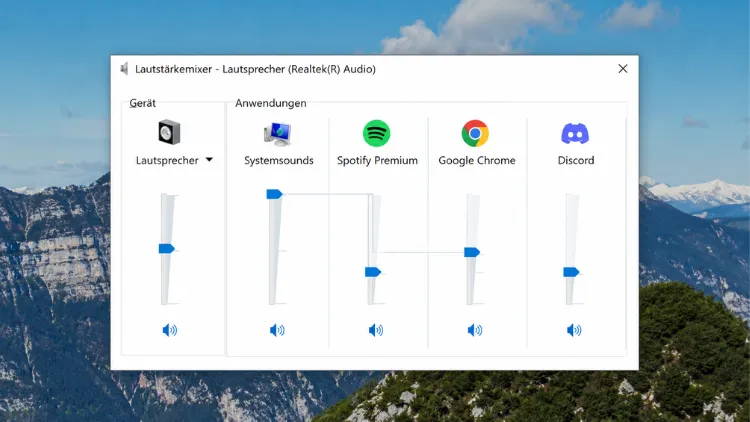Click the Anwendungen group heading
750x422 pixels.
point(271,103)
